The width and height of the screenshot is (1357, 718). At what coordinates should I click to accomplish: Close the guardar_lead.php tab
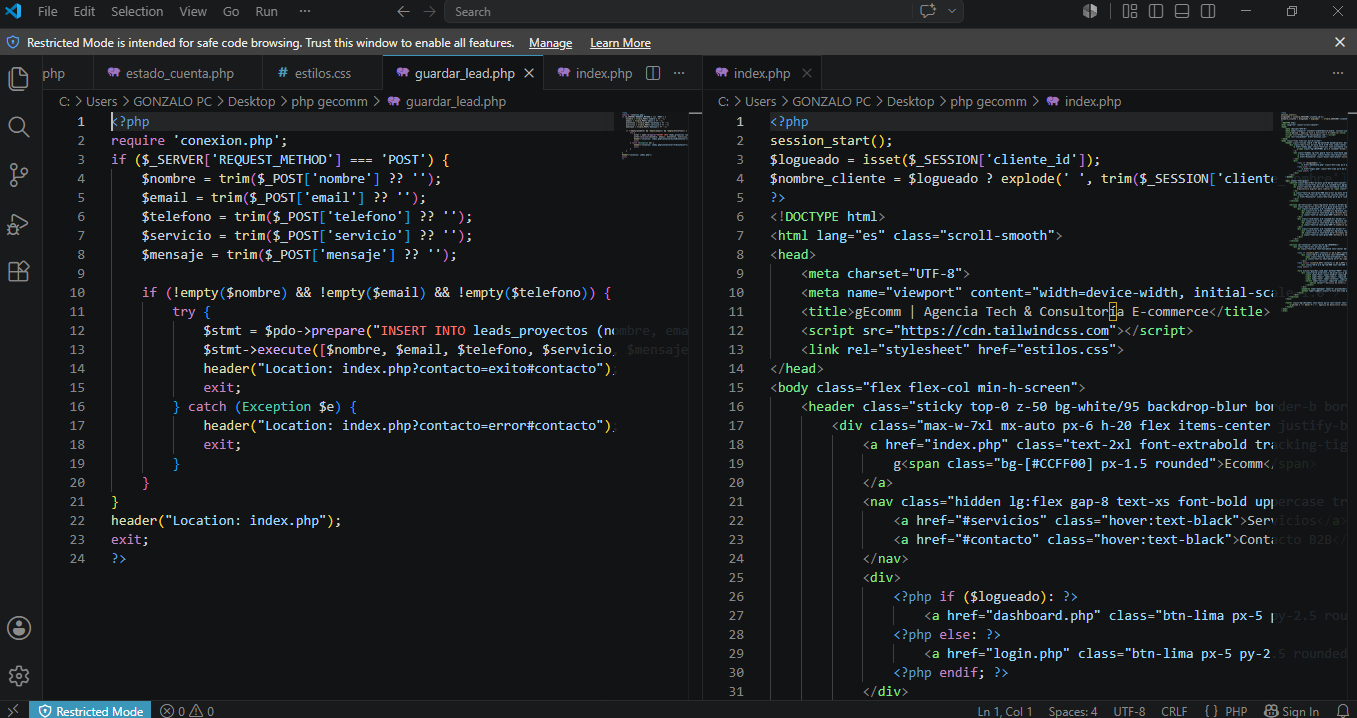point(529,73)
